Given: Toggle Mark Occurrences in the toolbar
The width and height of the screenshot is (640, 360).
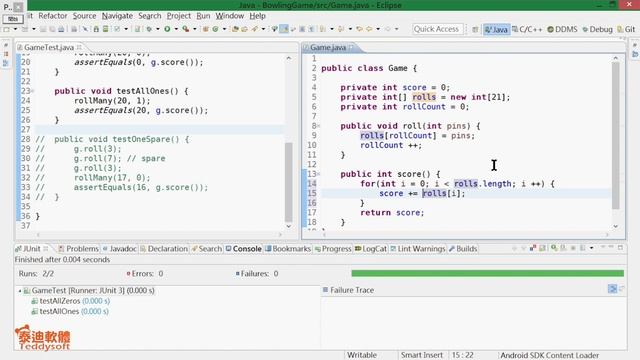Looking at the screenshot, I should point(284,29).
